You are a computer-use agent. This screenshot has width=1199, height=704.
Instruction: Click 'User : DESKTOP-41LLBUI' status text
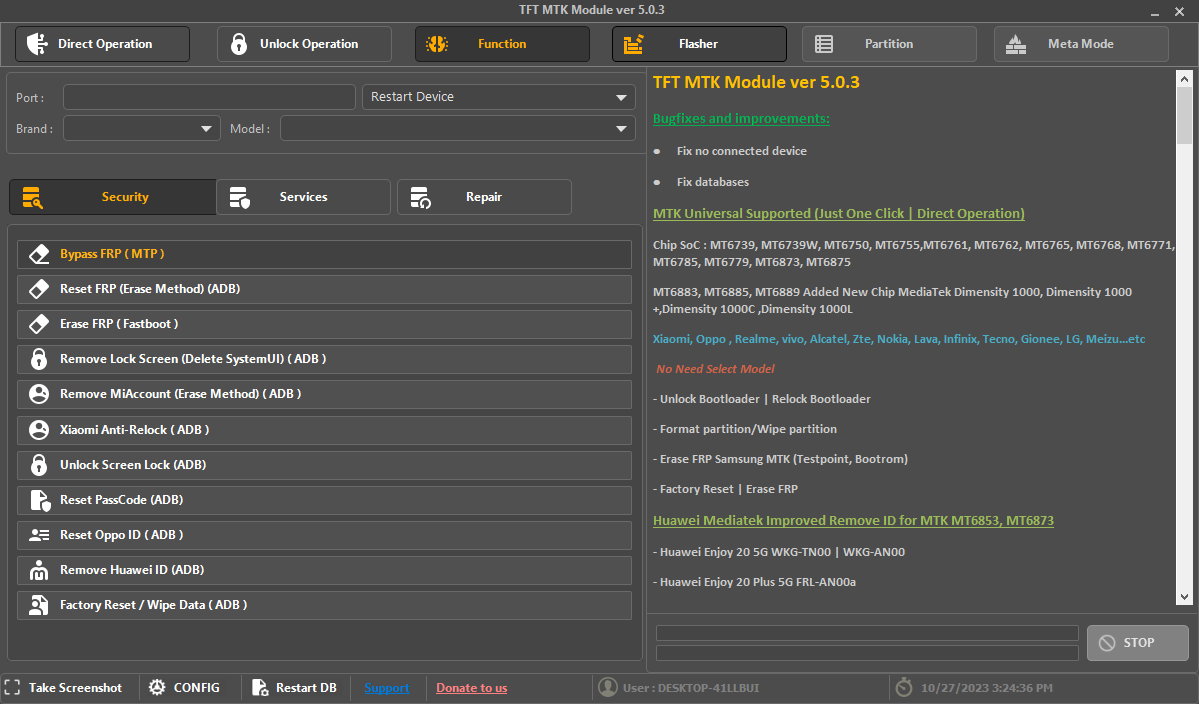coord(691,688)
